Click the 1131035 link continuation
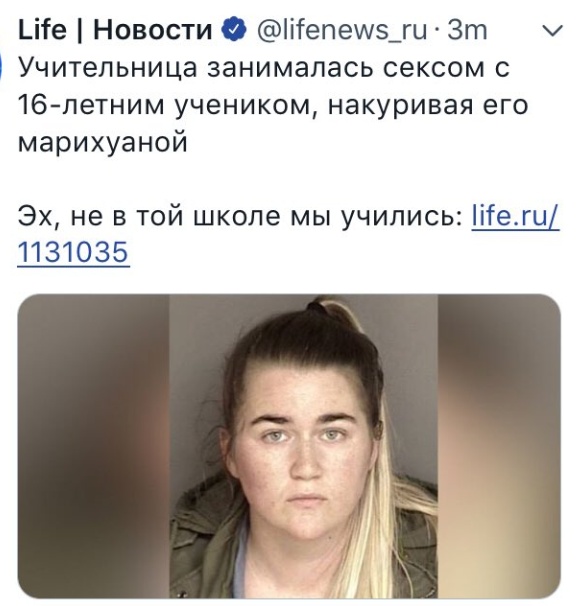 (x=73, y=252)
